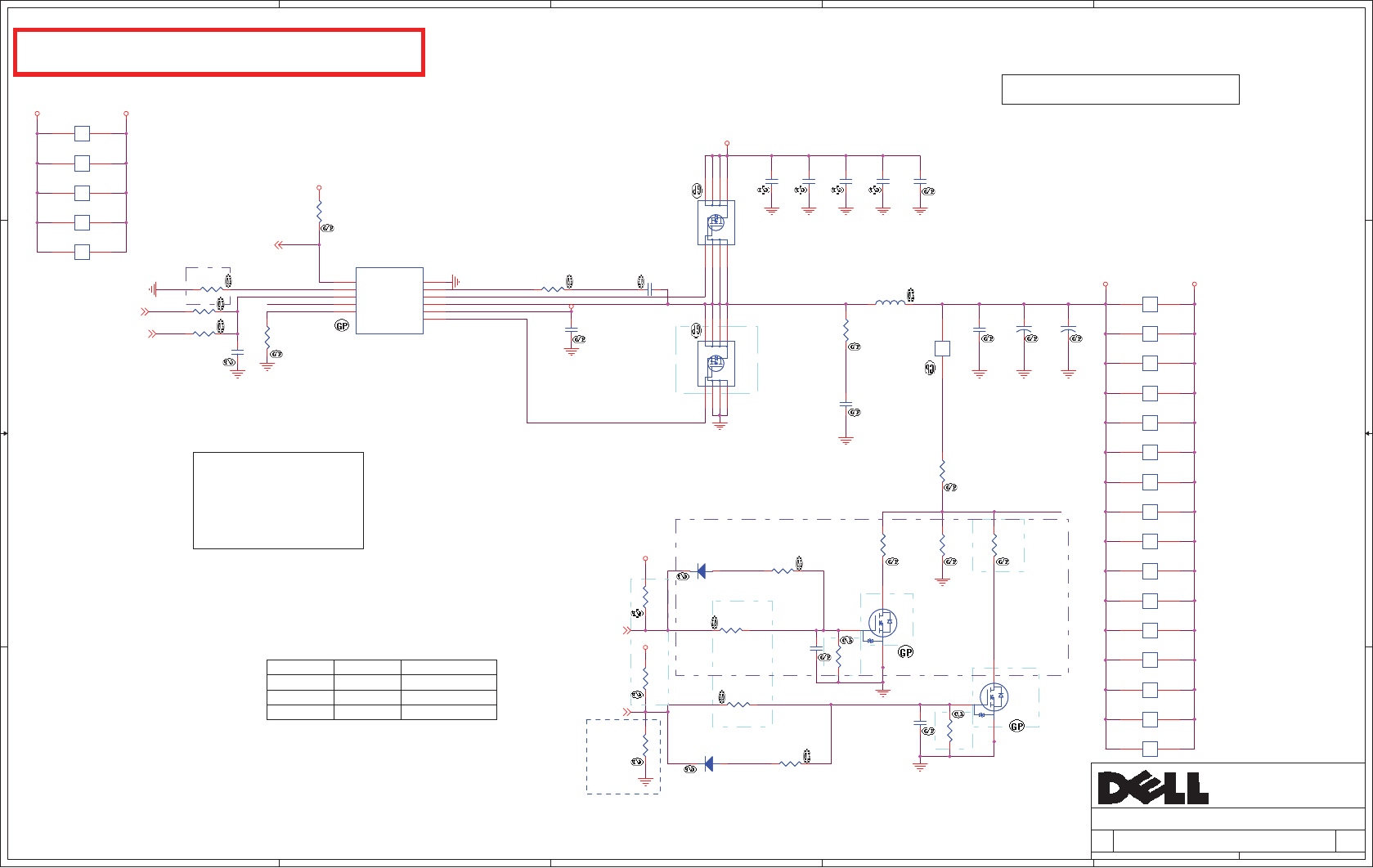
Task: Select the large IC block left of center
Action: pyautogui.click(x=389, y=301)
